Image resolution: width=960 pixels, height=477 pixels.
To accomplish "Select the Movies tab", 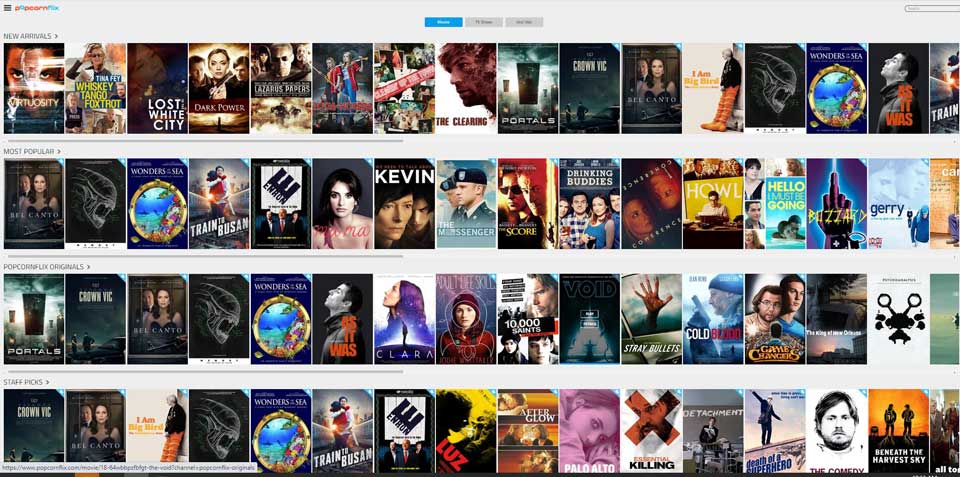I will (443, 22).
